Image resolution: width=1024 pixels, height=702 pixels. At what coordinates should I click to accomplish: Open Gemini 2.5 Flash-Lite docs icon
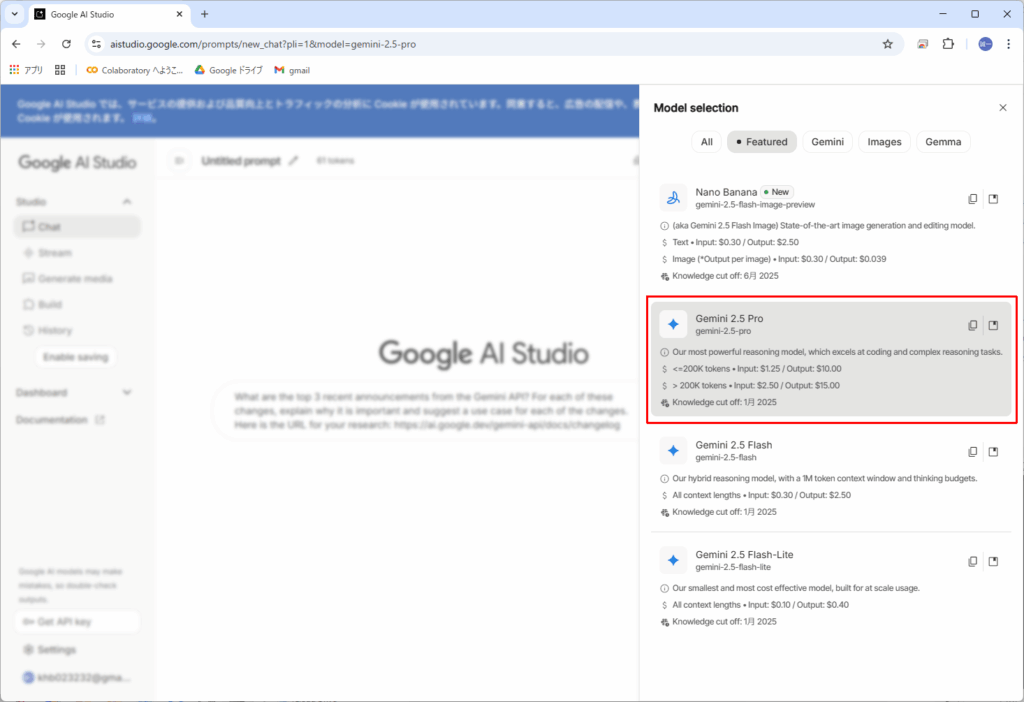coord(993,561)
